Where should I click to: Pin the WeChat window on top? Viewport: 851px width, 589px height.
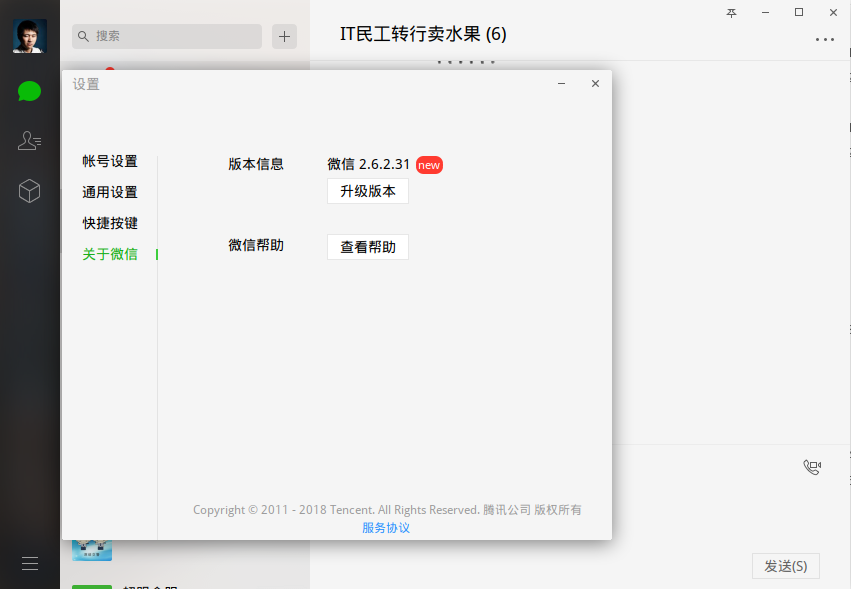pyautogui.click(x=732, y=13)
